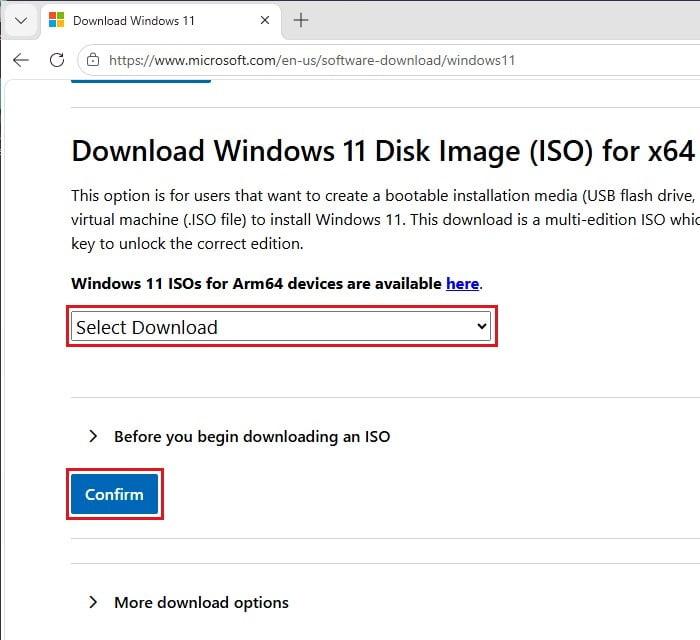The width and height of the screenshot is (700, 640).
Task: Open the tab list chevron dropdown
Action: coord(21,21)
